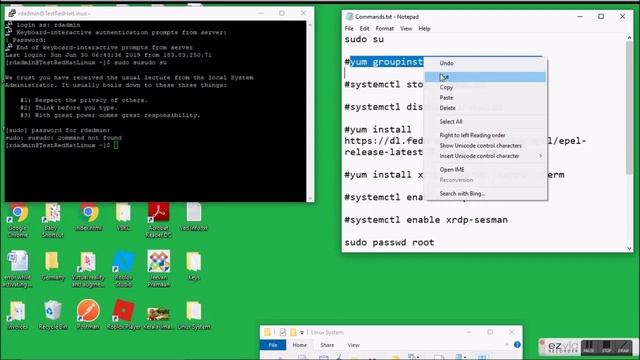Toggle Right to left Reading order
This screenshot has width=640, height=360.
[x=486, y=135]
